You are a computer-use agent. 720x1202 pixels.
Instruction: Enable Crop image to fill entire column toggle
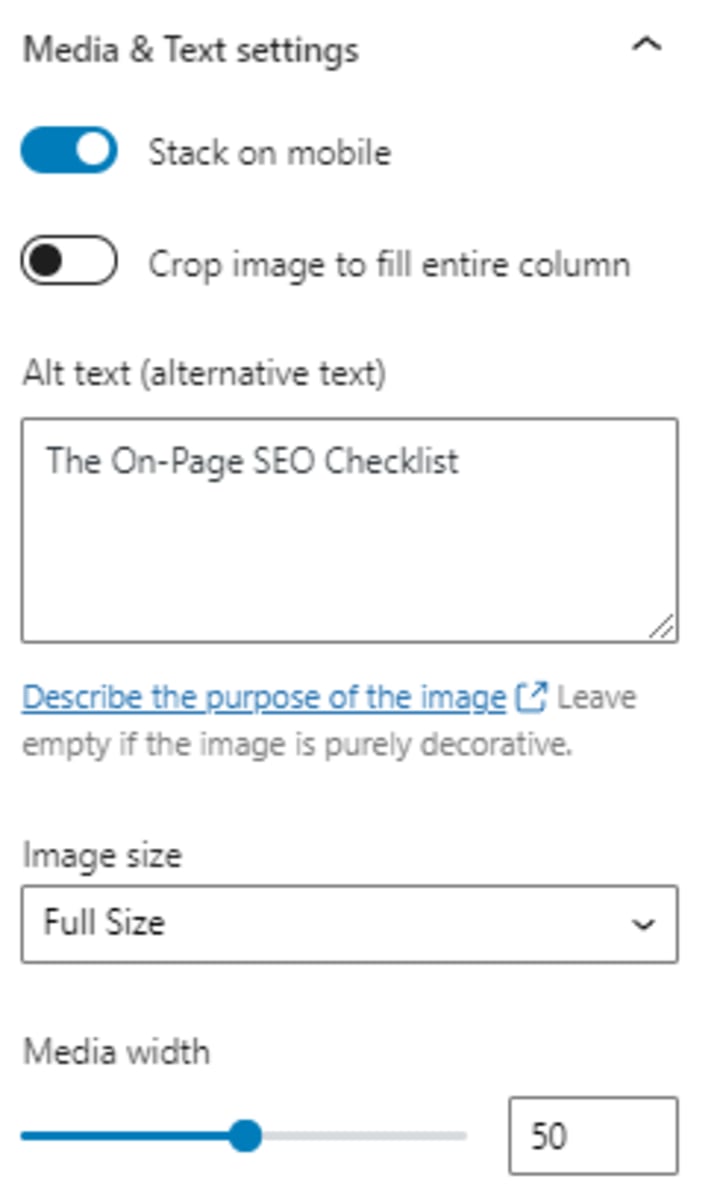(69, 261)
